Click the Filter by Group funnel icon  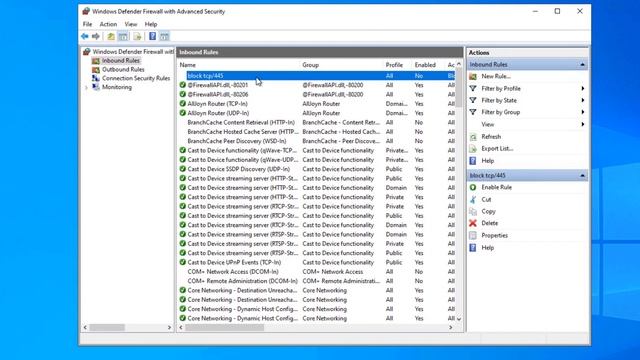(x=473, y=112)
